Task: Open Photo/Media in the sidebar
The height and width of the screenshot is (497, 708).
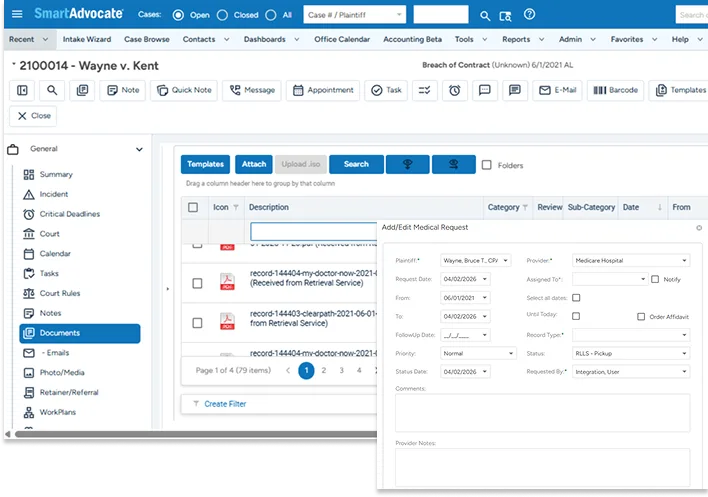Action: click(62, 373)
